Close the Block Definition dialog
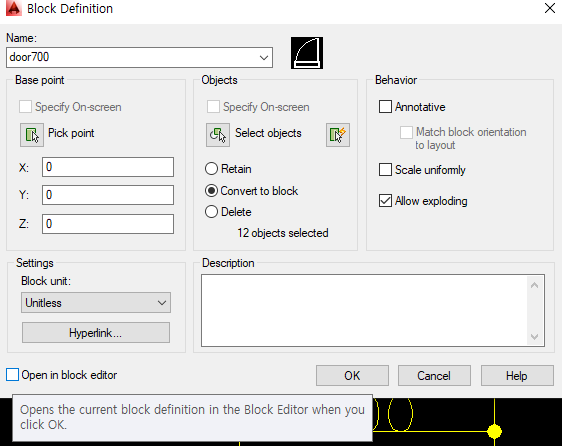Screen dimensions: 562x446 (x=549, y=8)
